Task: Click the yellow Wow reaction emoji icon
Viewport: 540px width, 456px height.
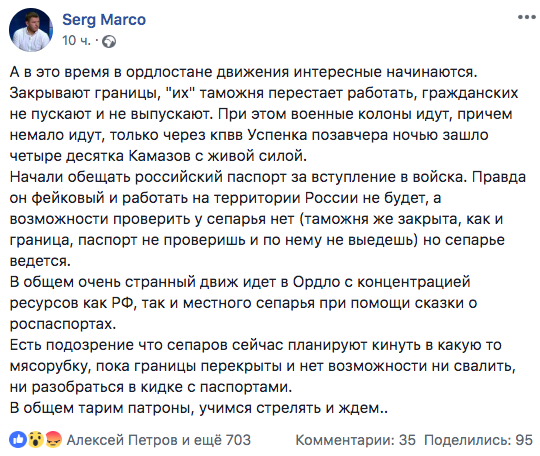Action: (x=35, y=439)
